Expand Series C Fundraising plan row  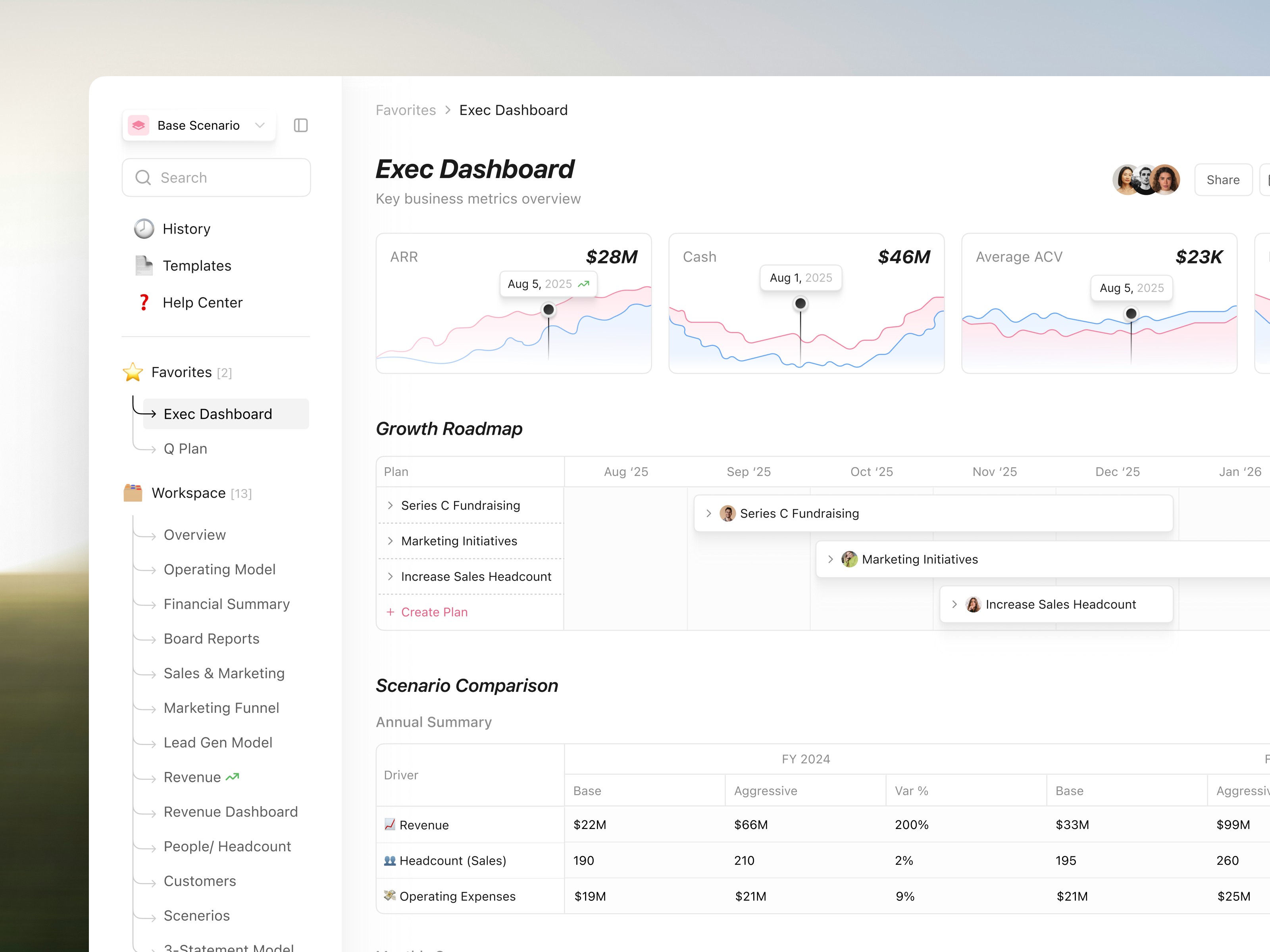391,505
